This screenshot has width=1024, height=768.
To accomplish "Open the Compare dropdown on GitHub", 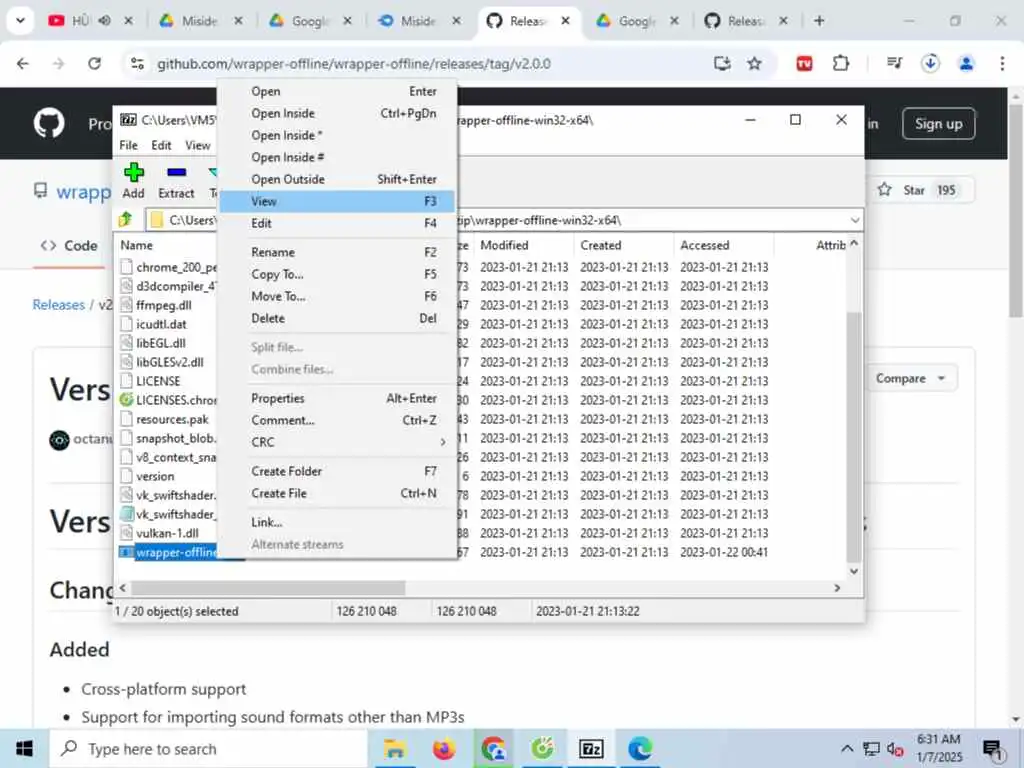I will 911,378.
